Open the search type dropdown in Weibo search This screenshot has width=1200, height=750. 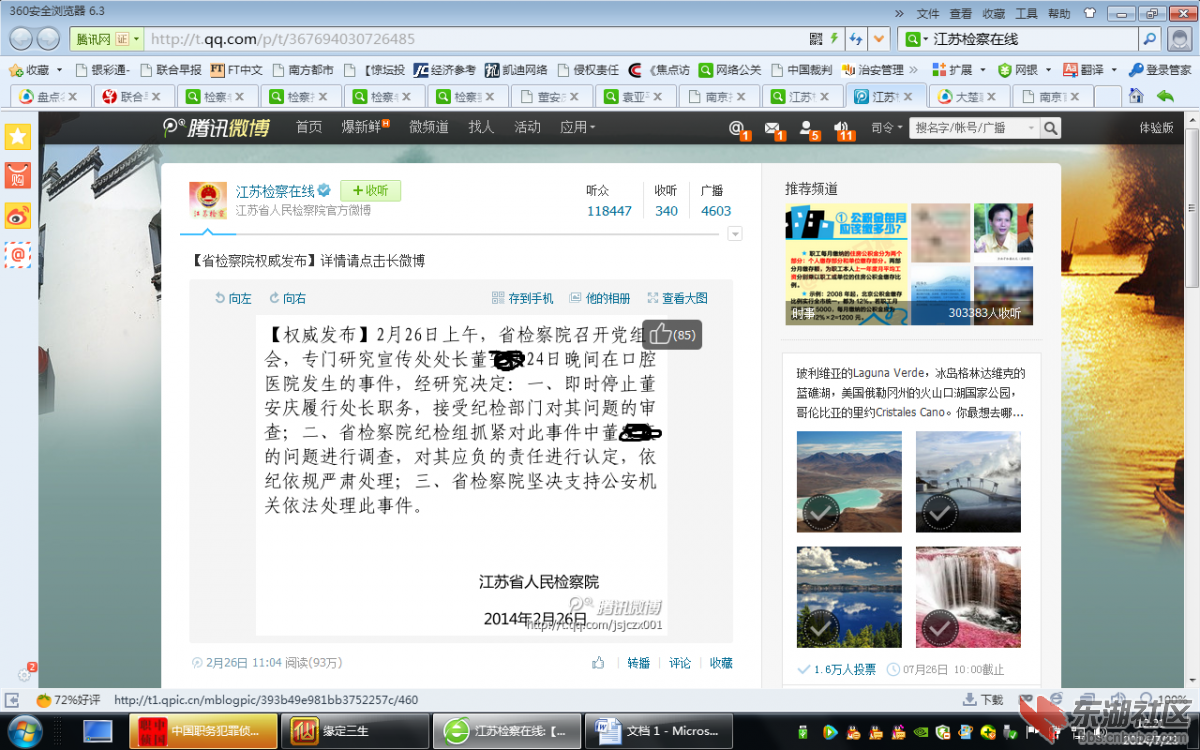click(1029, 128)
